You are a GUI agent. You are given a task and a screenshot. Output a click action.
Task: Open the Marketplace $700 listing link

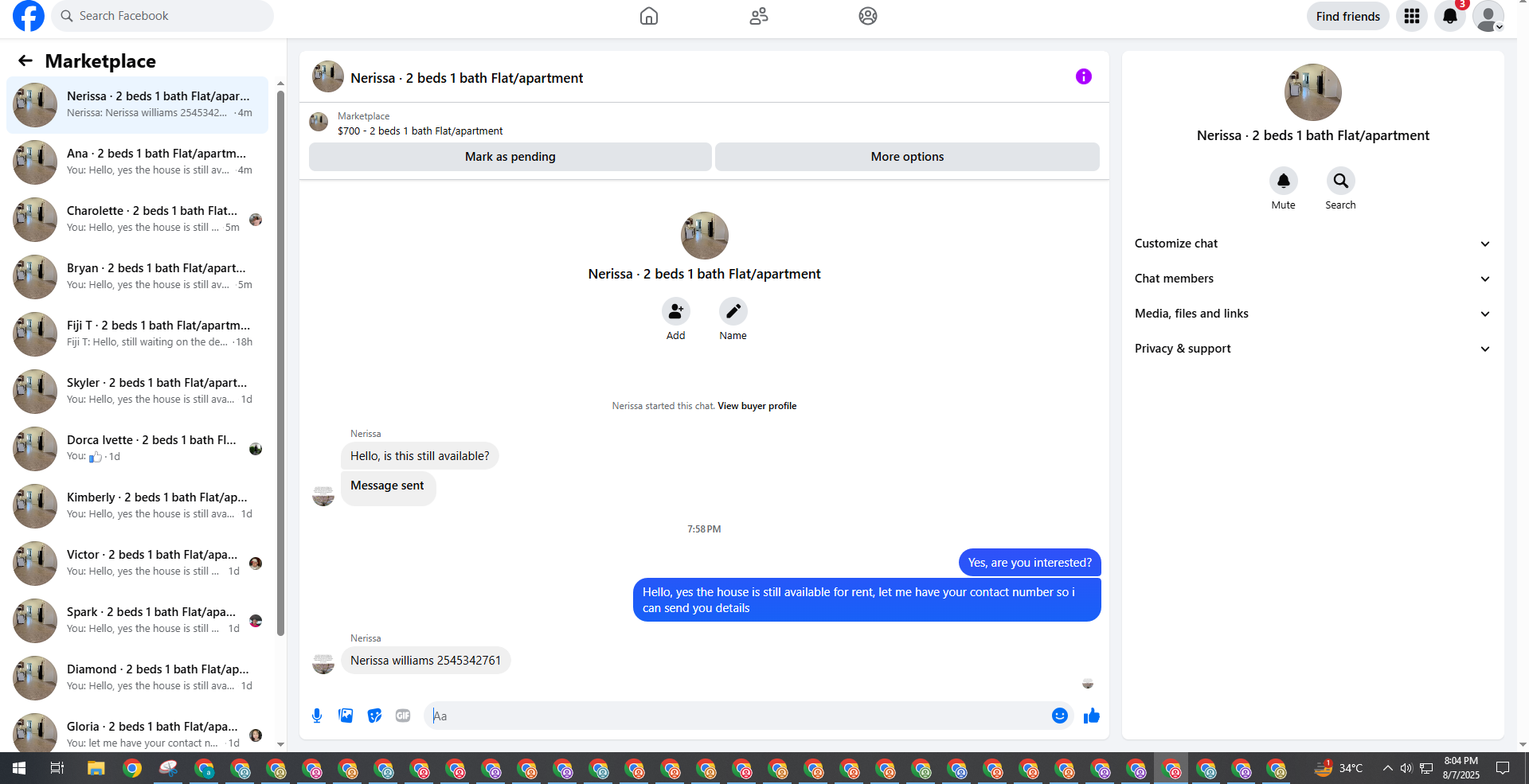[420, 131]
